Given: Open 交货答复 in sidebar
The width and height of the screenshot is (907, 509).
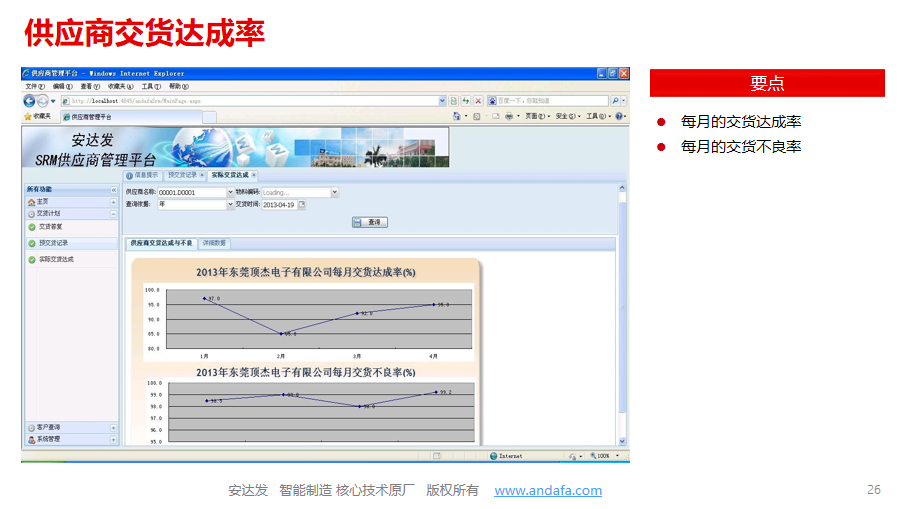Looking at the screenshot, I should tap(50, 227).
